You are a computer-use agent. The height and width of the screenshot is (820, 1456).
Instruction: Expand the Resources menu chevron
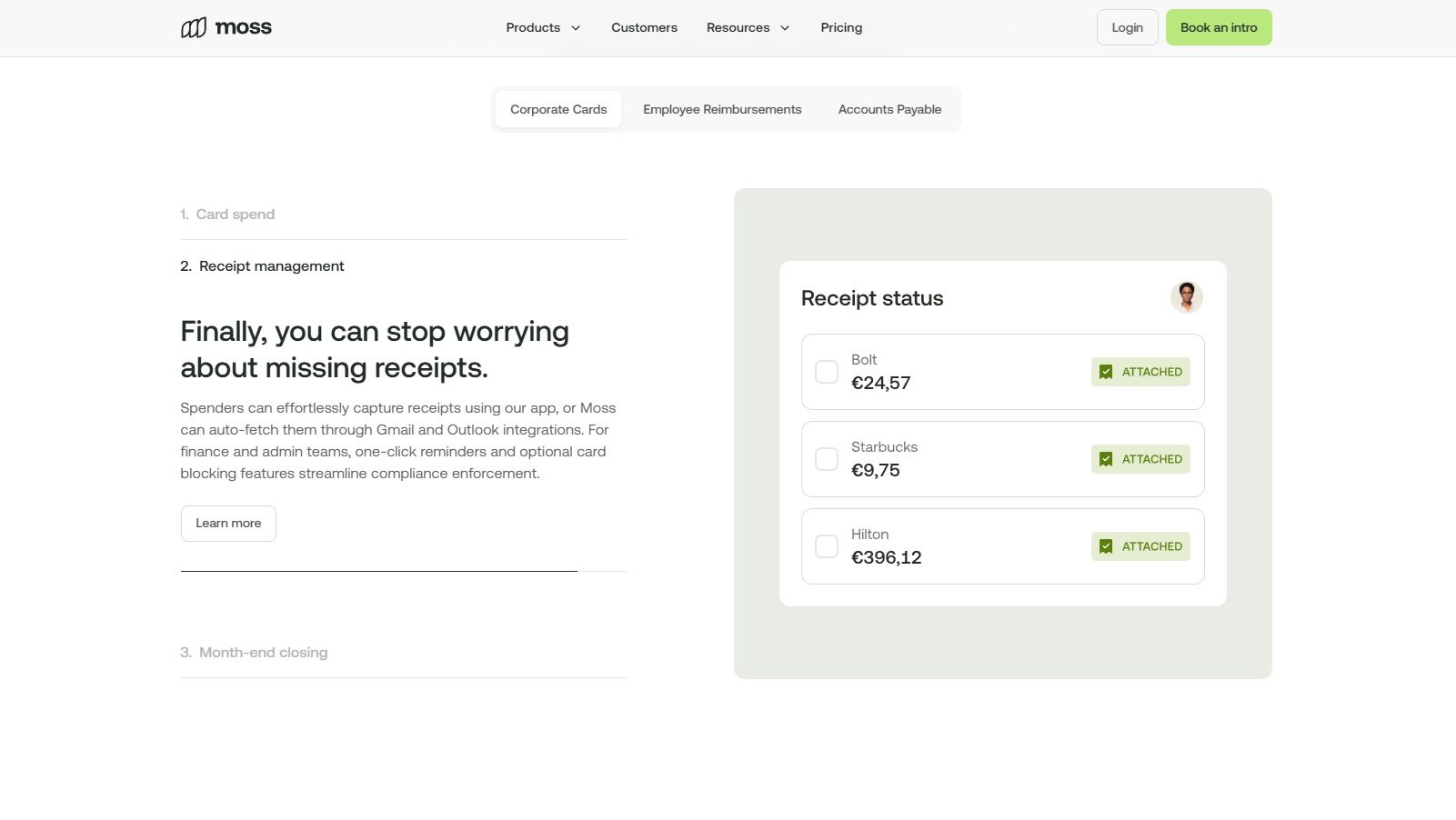click(785, 28)
